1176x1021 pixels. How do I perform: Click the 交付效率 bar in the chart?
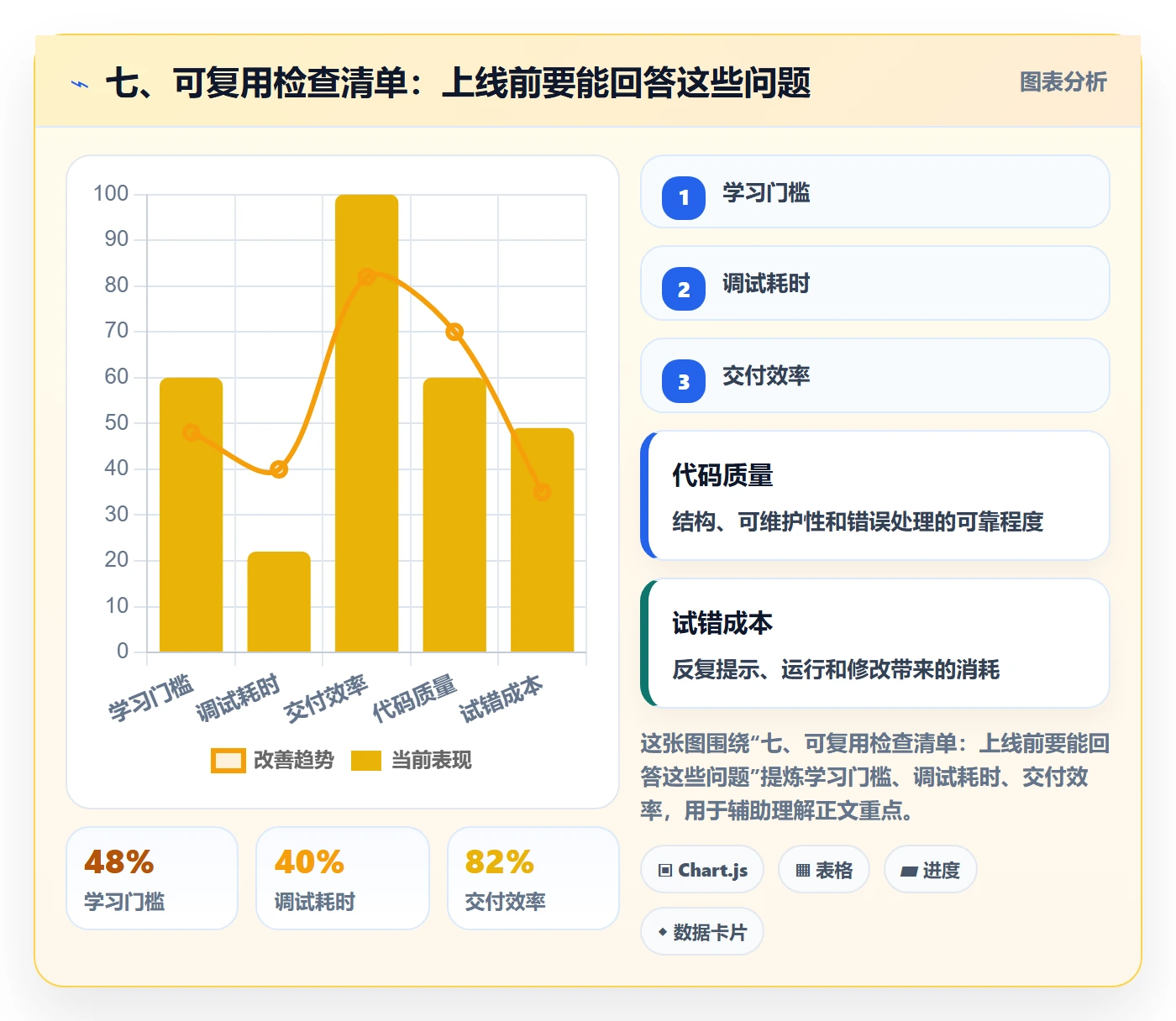tap(367, 423)
